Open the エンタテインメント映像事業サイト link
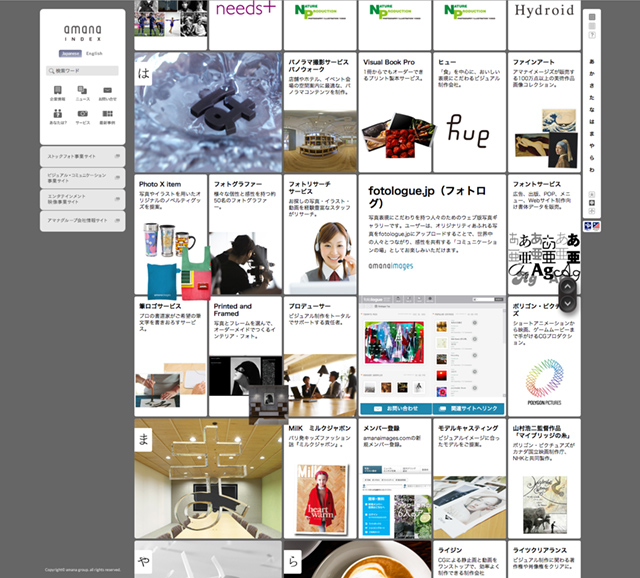 [x=82, y=199]
